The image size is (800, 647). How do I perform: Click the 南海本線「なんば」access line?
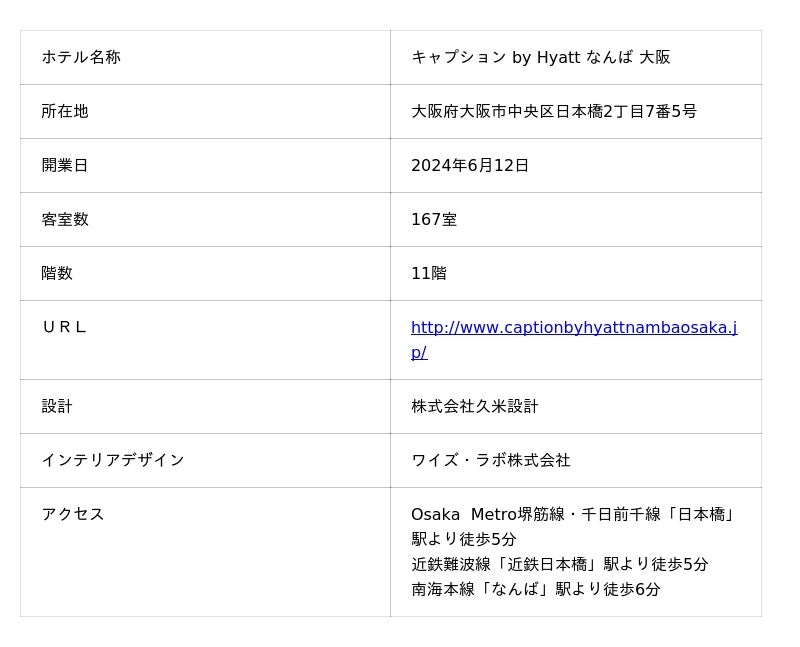click(x=535, y=589)
